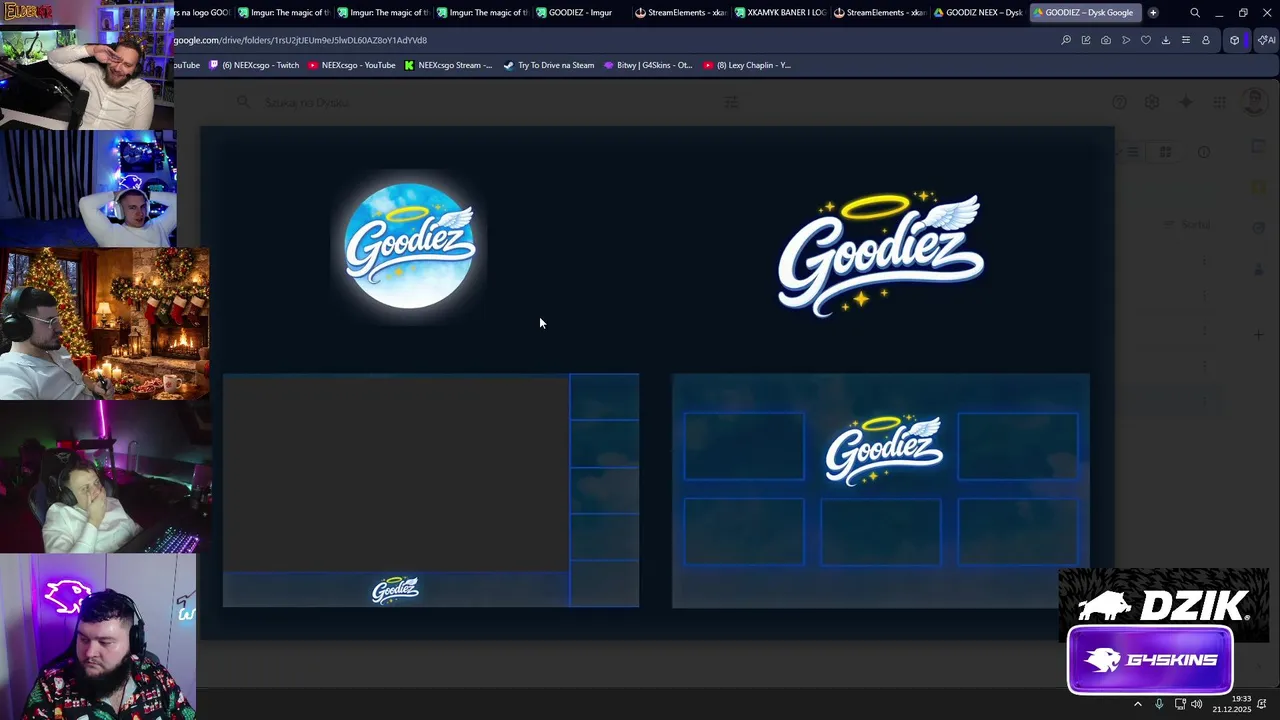Add page to bookmarks with heart icon
The height and width of the screenshot is (720, 1280).
click(x=1146, y=40)
